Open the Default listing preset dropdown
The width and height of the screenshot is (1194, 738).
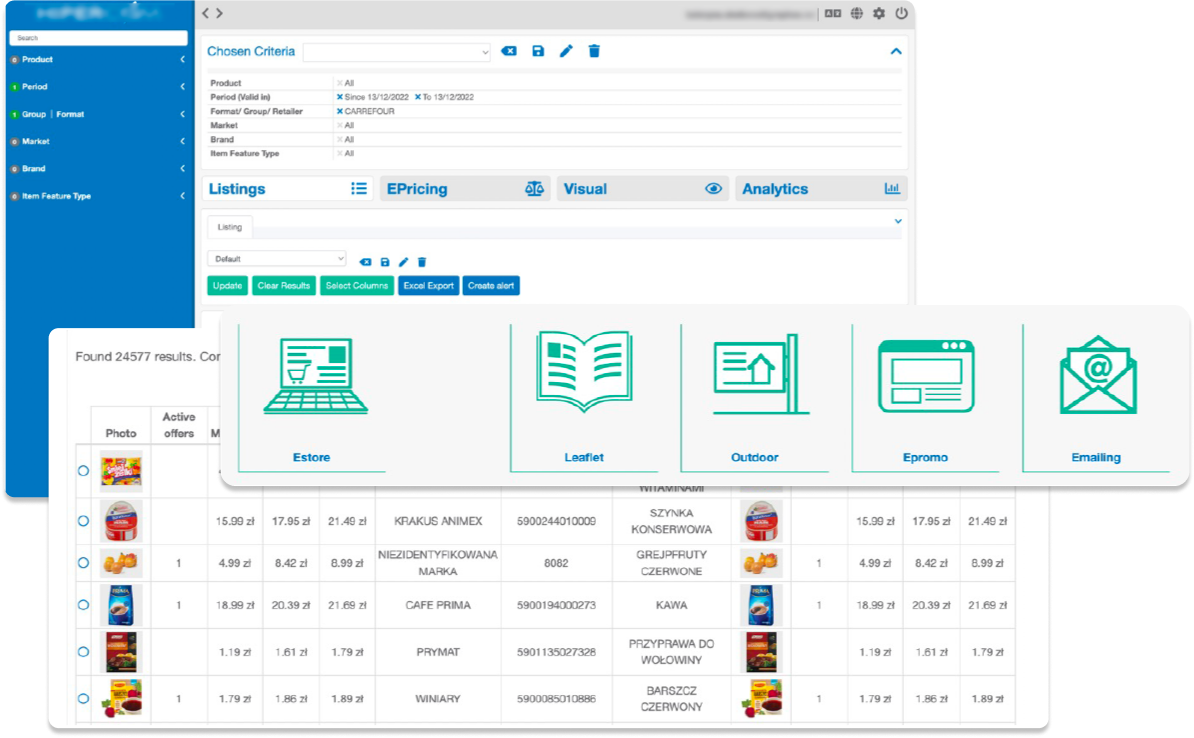click(x=277, y=259)
